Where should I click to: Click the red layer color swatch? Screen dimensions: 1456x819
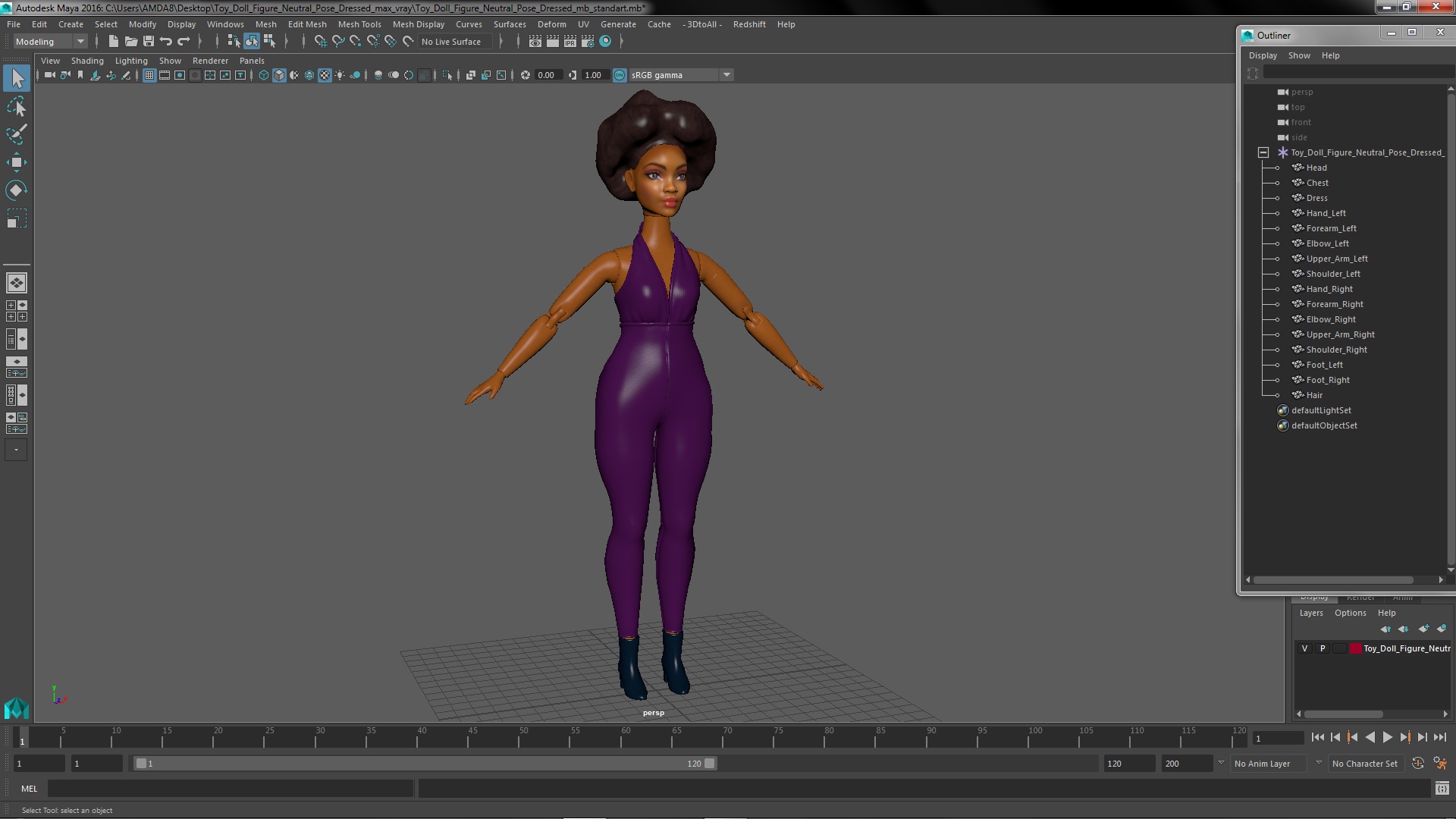[1355, 648]
